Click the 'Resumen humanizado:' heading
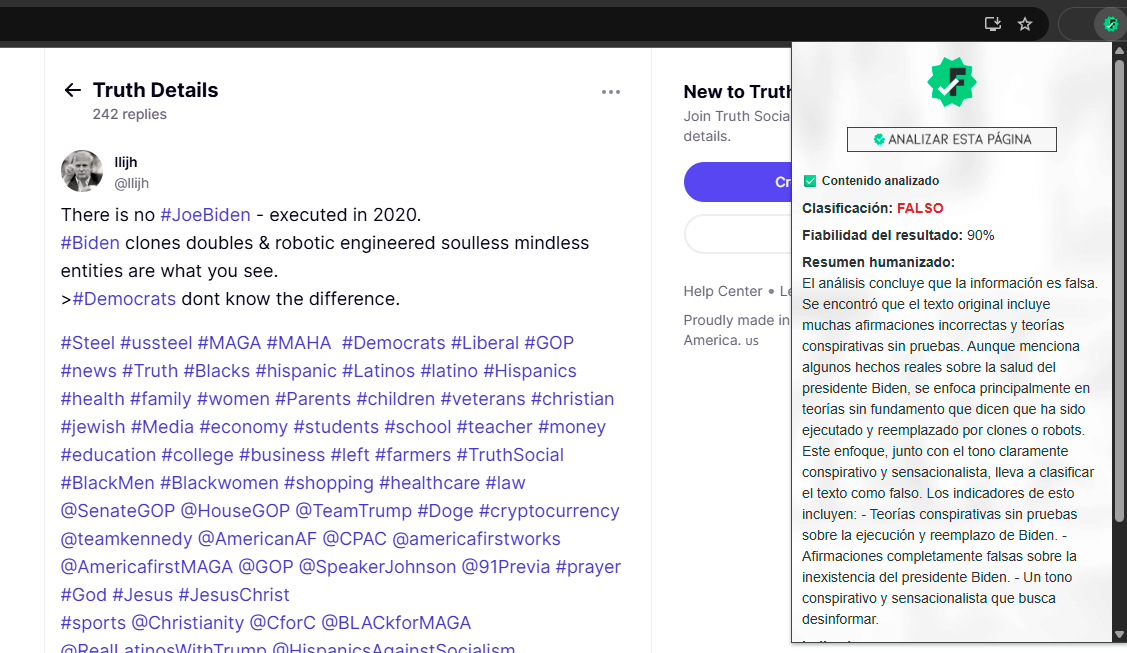 point(878,262)
